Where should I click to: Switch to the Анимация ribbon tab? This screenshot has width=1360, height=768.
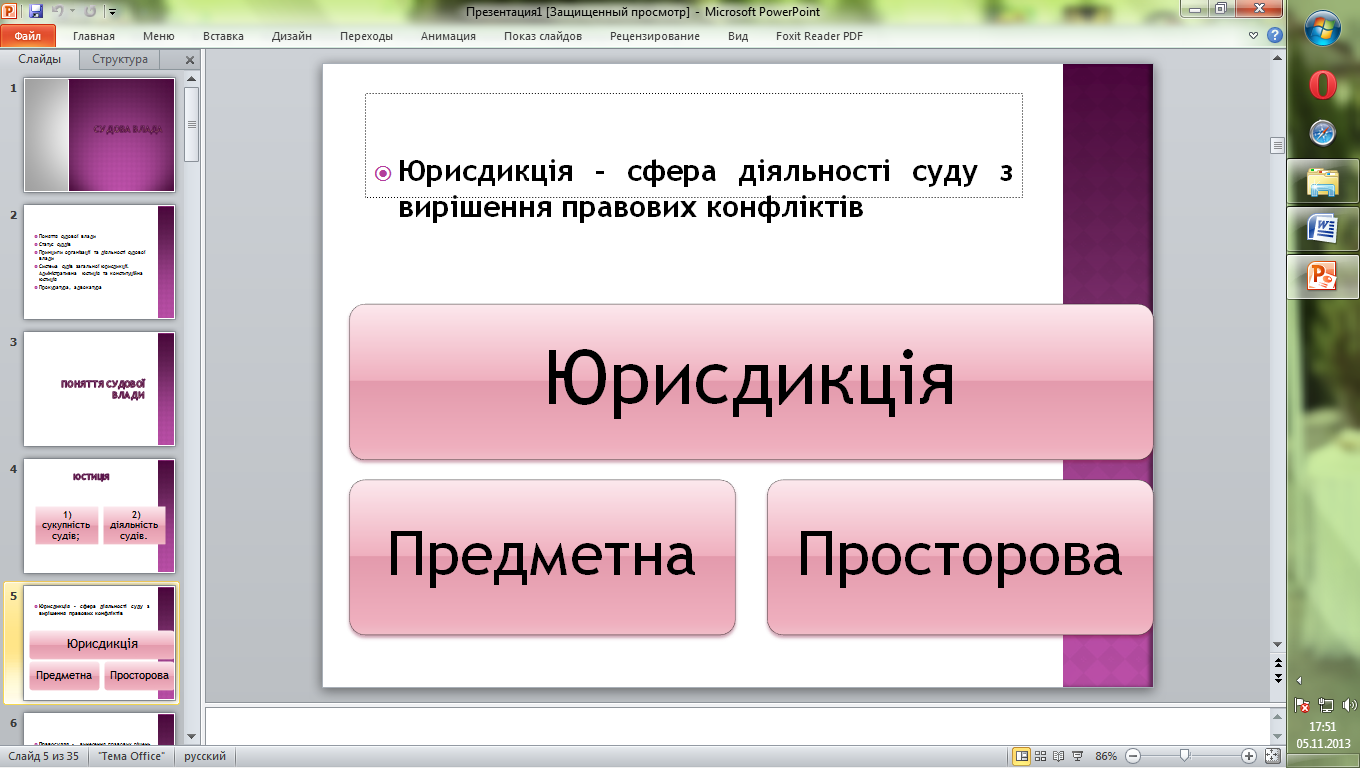pos(448,36)
